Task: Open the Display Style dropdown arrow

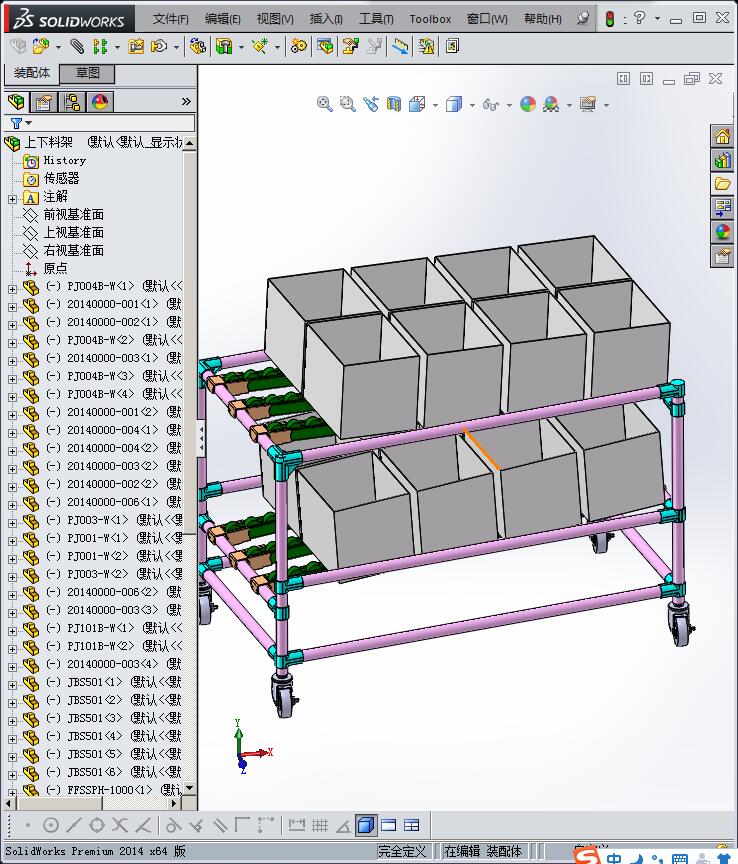Action: click(472, 105)
